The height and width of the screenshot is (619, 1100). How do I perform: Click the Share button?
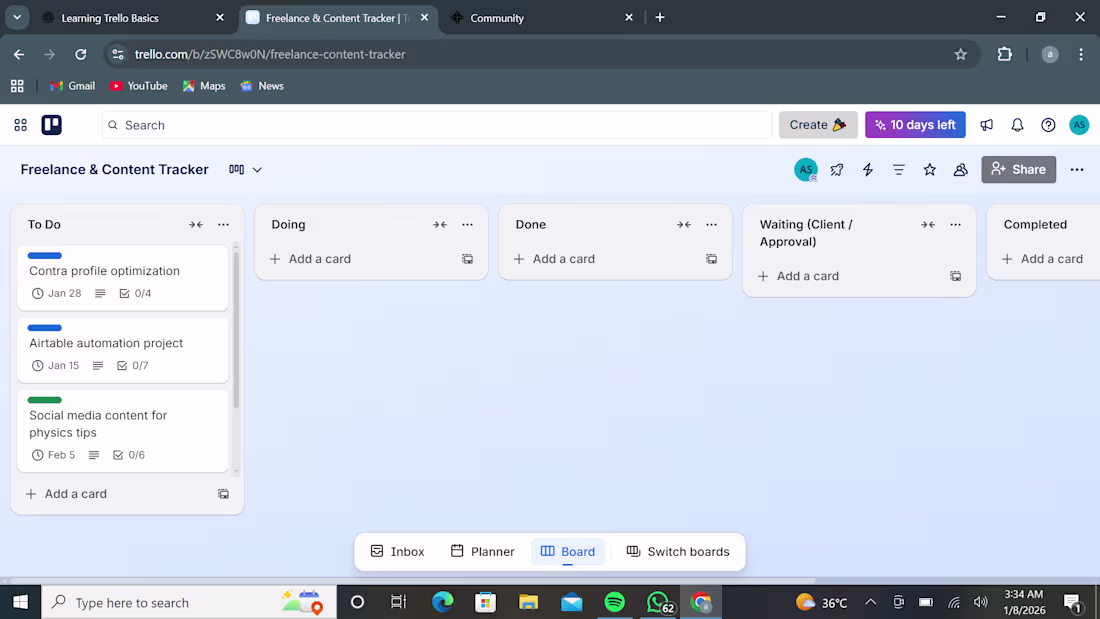[x=1018, y=169]
